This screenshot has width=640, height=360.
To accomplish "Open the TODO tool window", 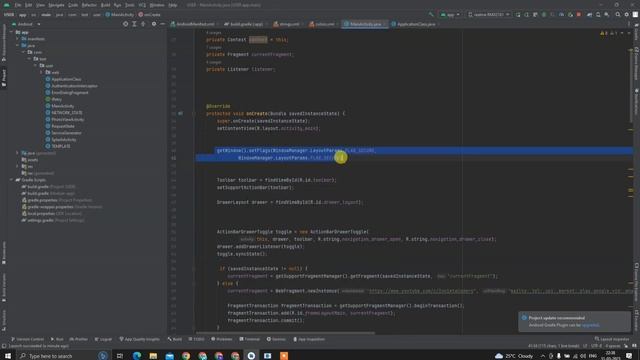I will pyautogui.click(x=196, y=339).
